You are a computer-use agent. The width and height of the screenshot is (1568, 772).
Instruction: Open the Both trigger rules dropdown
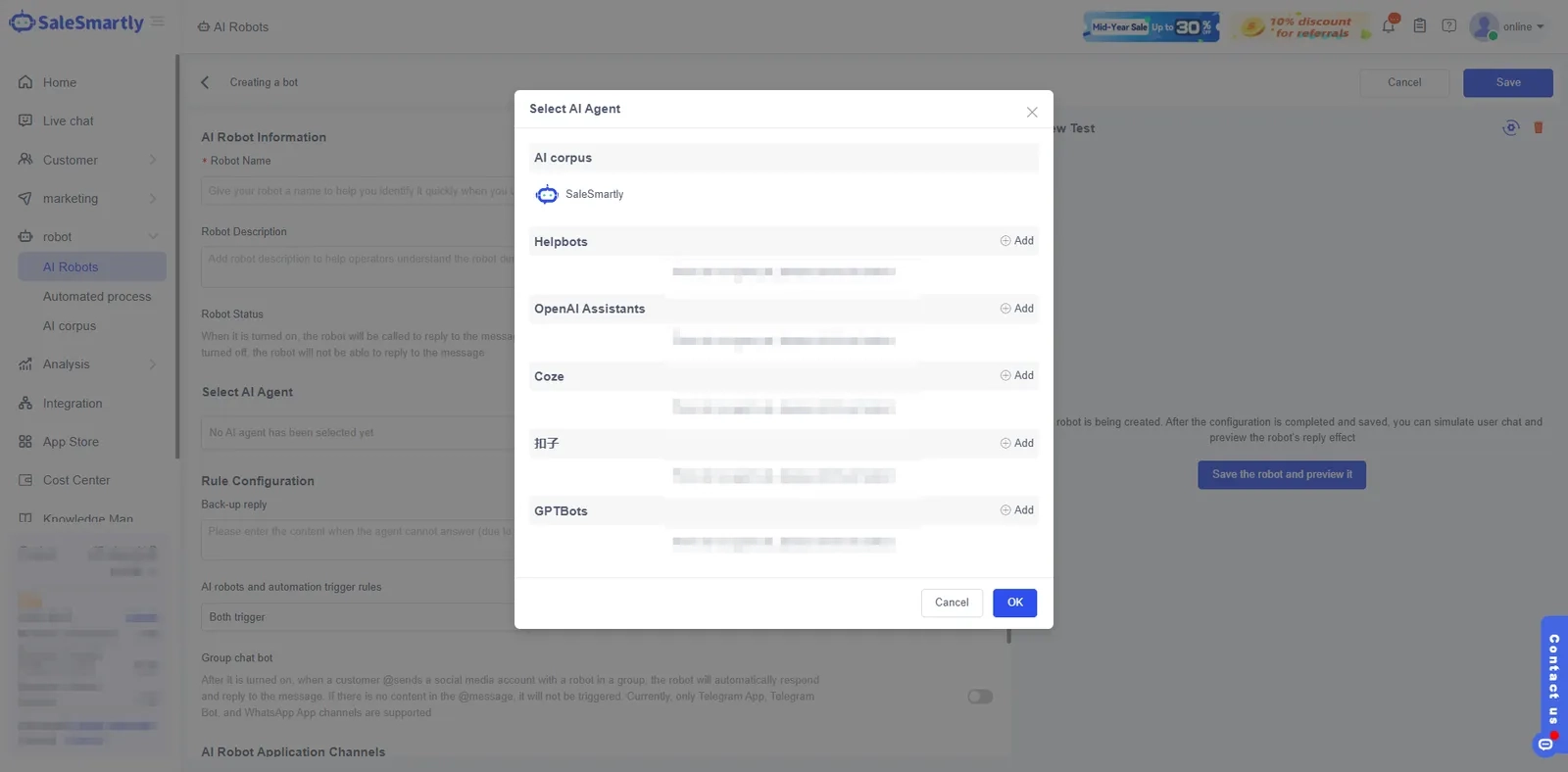tap(358, 617)
